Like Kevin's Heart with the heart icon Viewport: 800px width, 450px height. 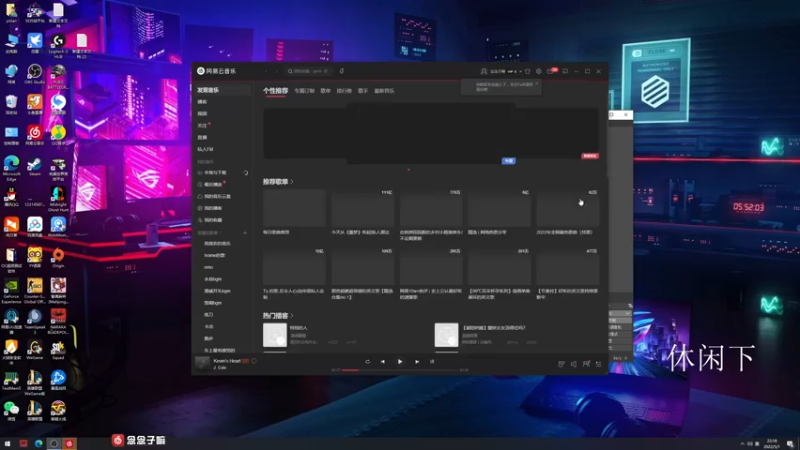point(254,361)
